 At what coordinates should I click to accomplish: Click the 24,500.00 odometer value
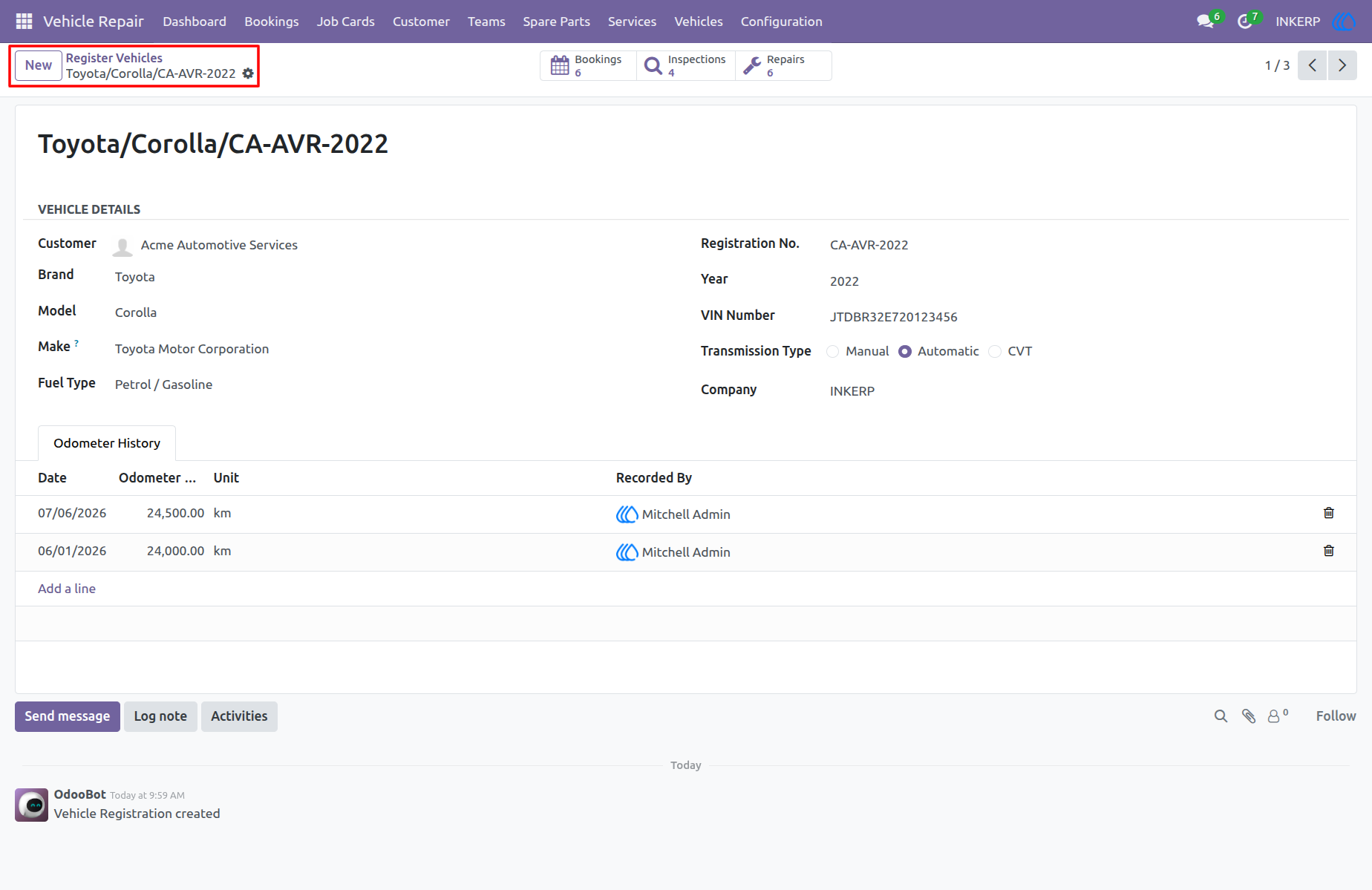click(x=175, y=513)
